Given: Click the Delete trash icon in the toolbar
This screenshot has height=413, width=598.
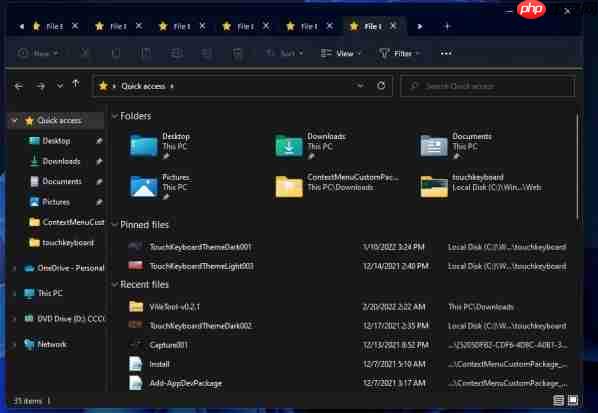Looking at the screenshot, I should coord(237,53).
